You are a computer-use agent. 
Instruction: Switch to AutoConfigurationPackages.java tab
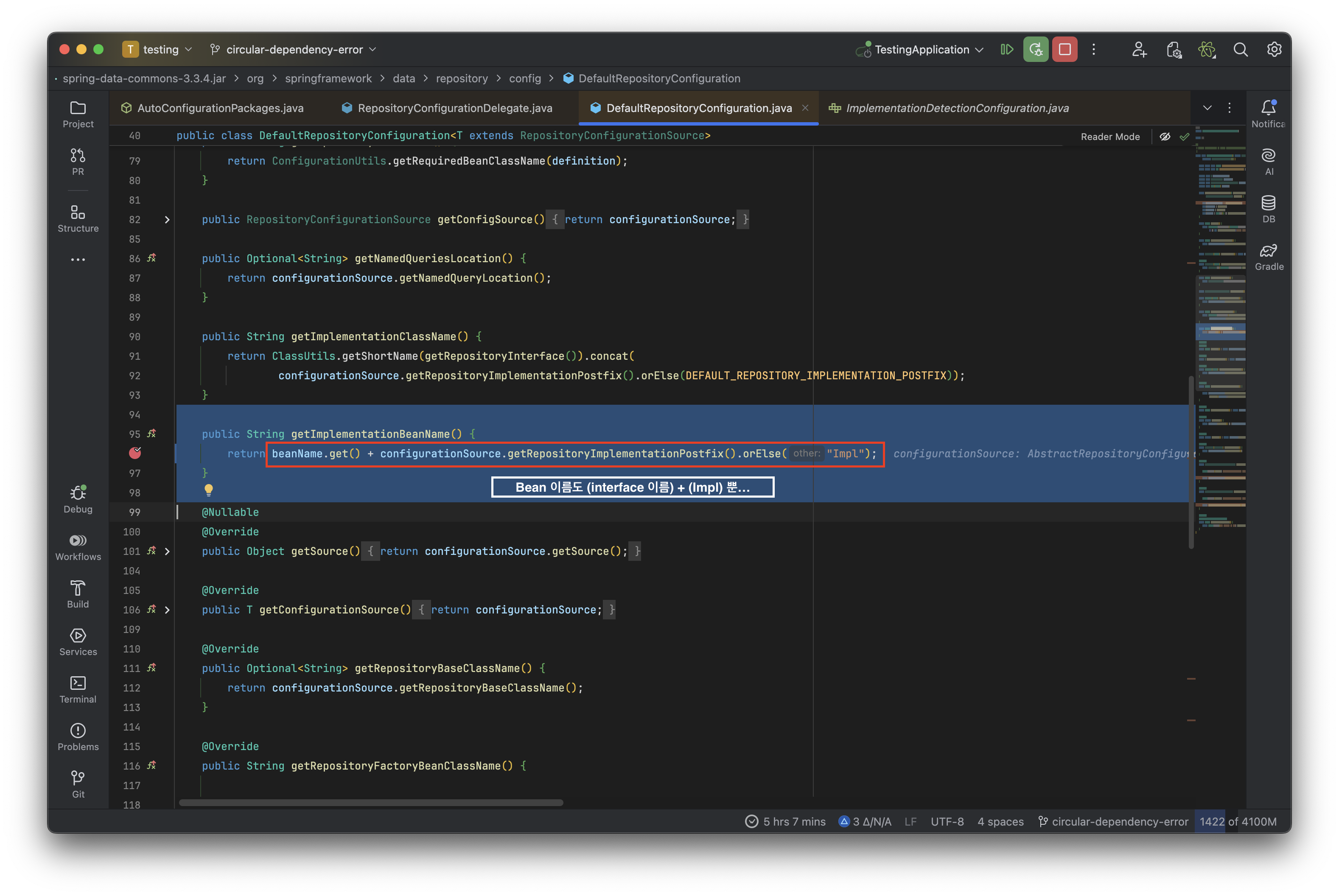click(x=220, y=108)
